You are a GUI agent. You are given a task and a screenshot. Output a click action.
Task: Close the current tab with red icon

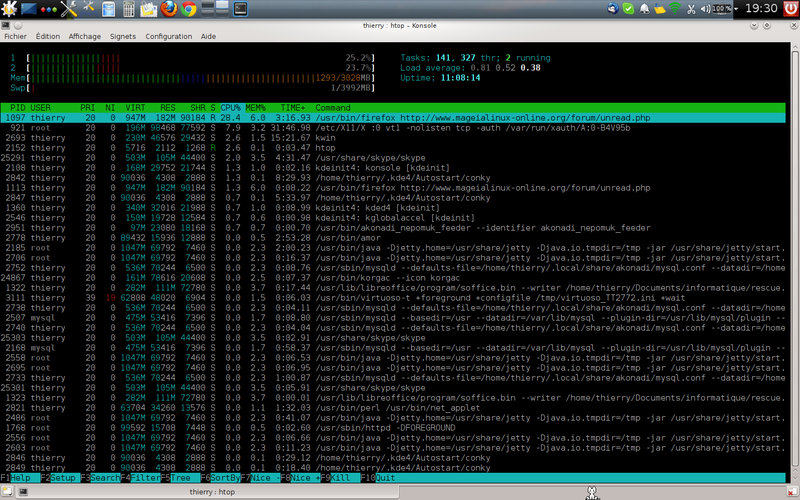click(x=792, y=492)
